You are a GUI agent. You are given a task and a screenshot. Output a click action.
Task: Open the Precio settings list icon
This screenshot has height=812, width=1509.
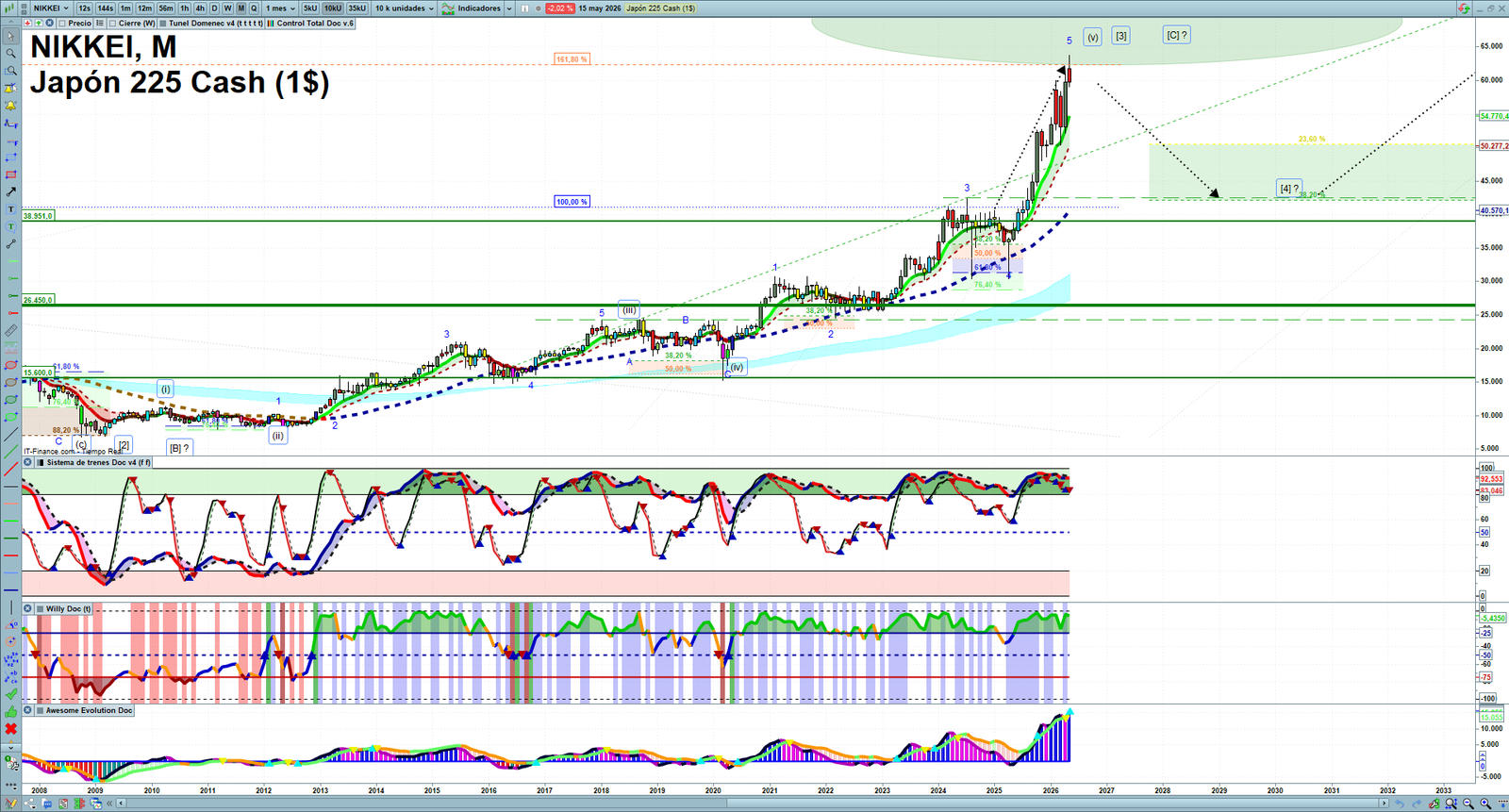[100, 23]
